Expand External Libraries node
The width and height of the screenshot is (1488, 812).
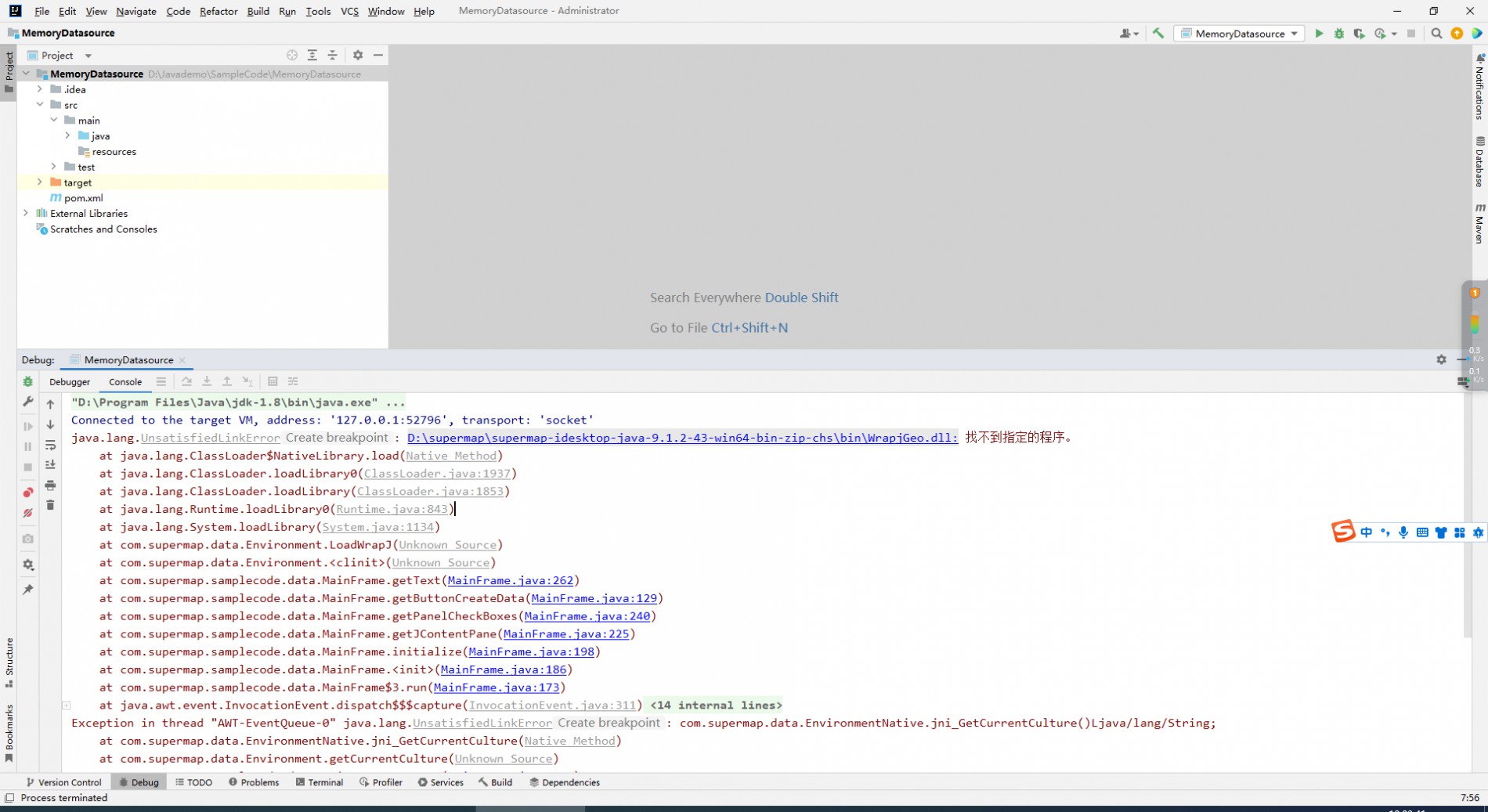pyautogui.click(x=26, y=213)
